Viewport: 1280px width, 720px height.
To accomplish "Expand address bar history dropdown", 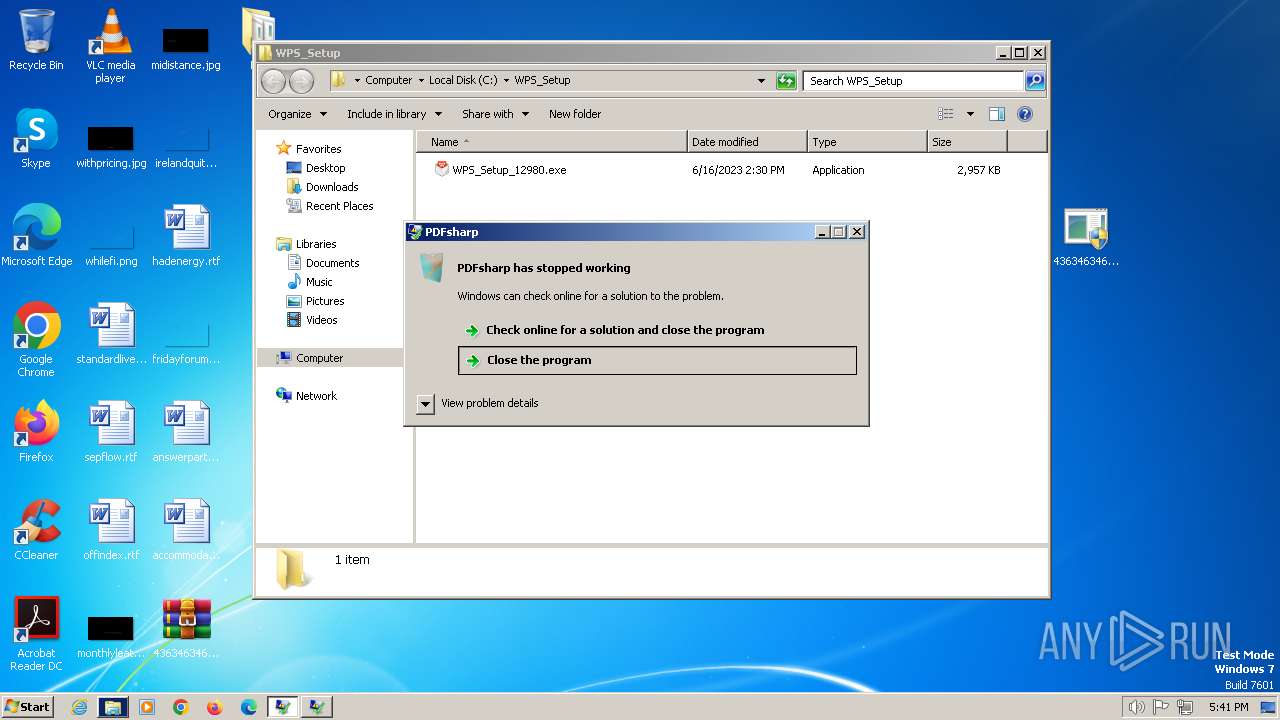I will click(x=762, y=81).
